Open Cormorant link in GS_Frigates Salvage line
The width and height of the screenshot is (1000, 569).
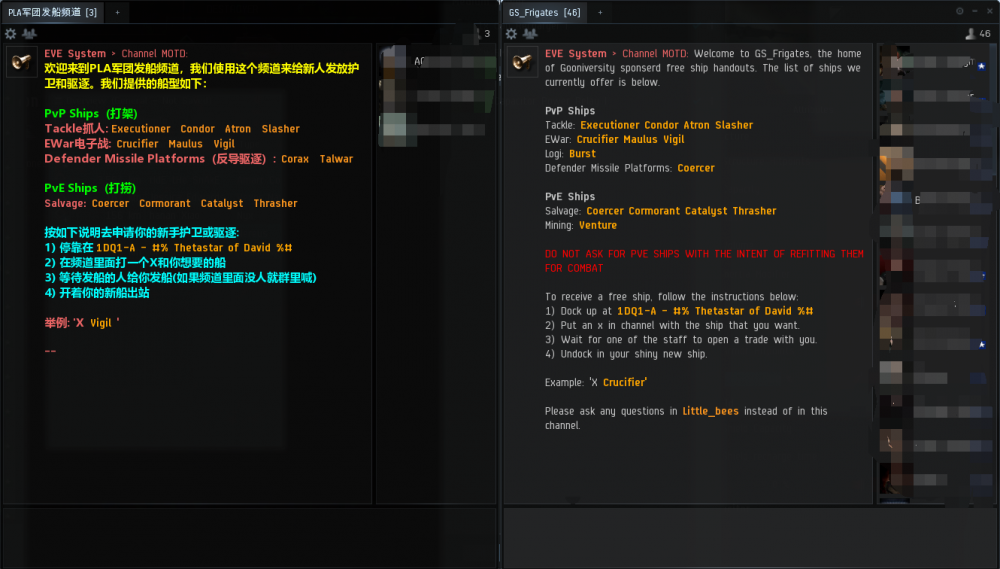point(654,211)
